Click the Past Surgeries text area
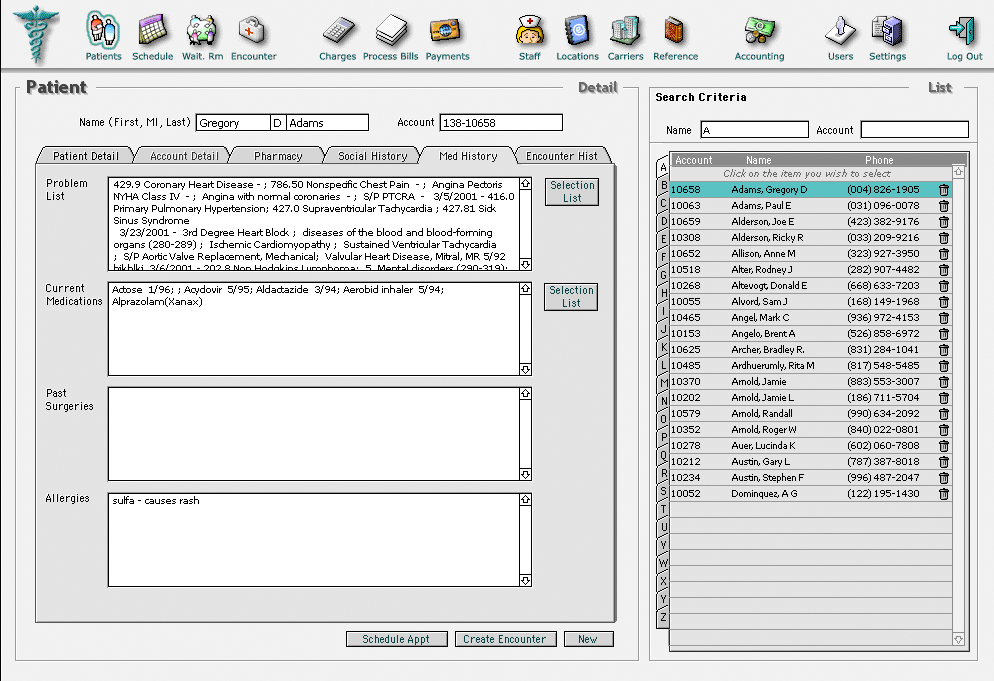The image size is (994, 681). pos(314,434)
